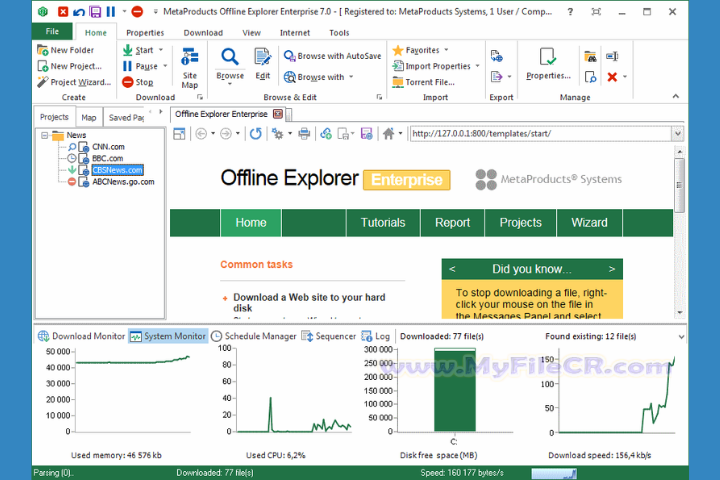Select Torrent File import
The height and width of the screenshot is (480, 720).
tap(423, 82)
